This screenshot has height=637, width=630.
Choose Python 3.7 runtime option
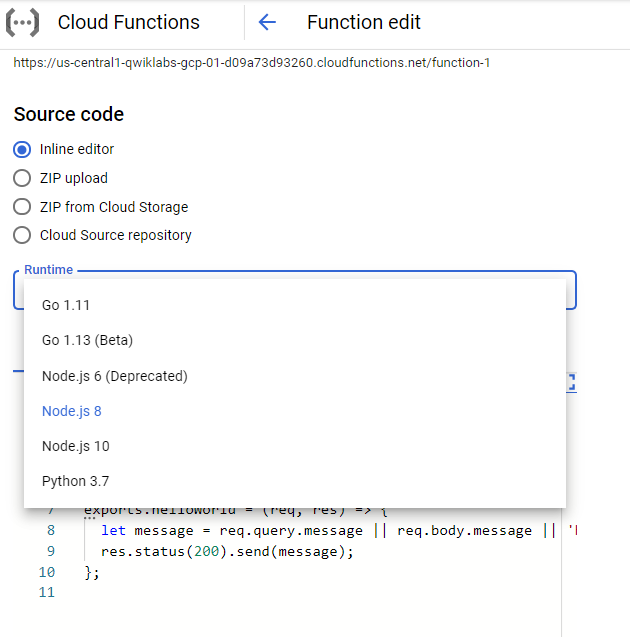point(295,481)
